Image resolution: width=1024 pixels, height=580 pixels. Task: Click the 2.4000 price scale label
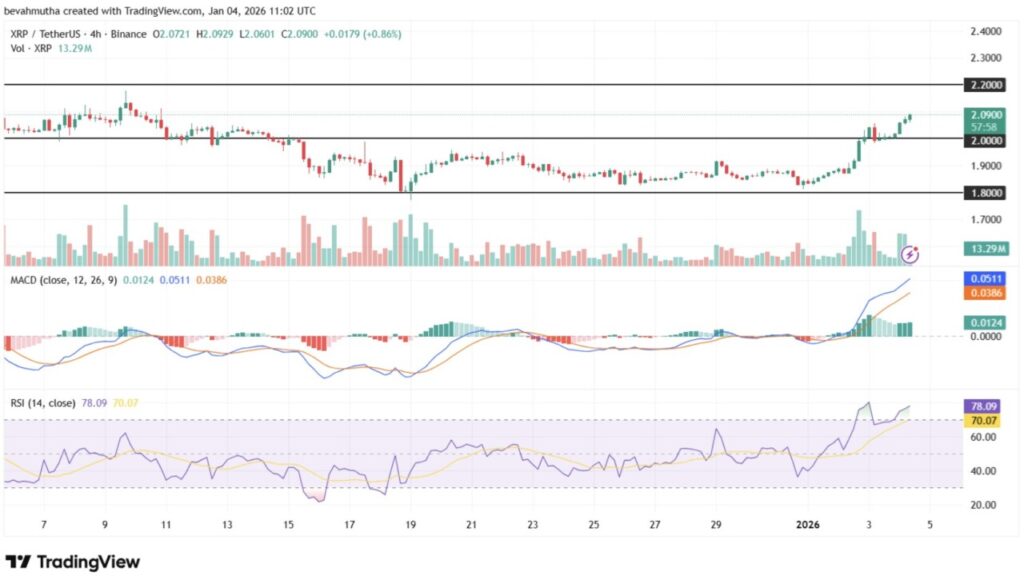click(986, 32)
